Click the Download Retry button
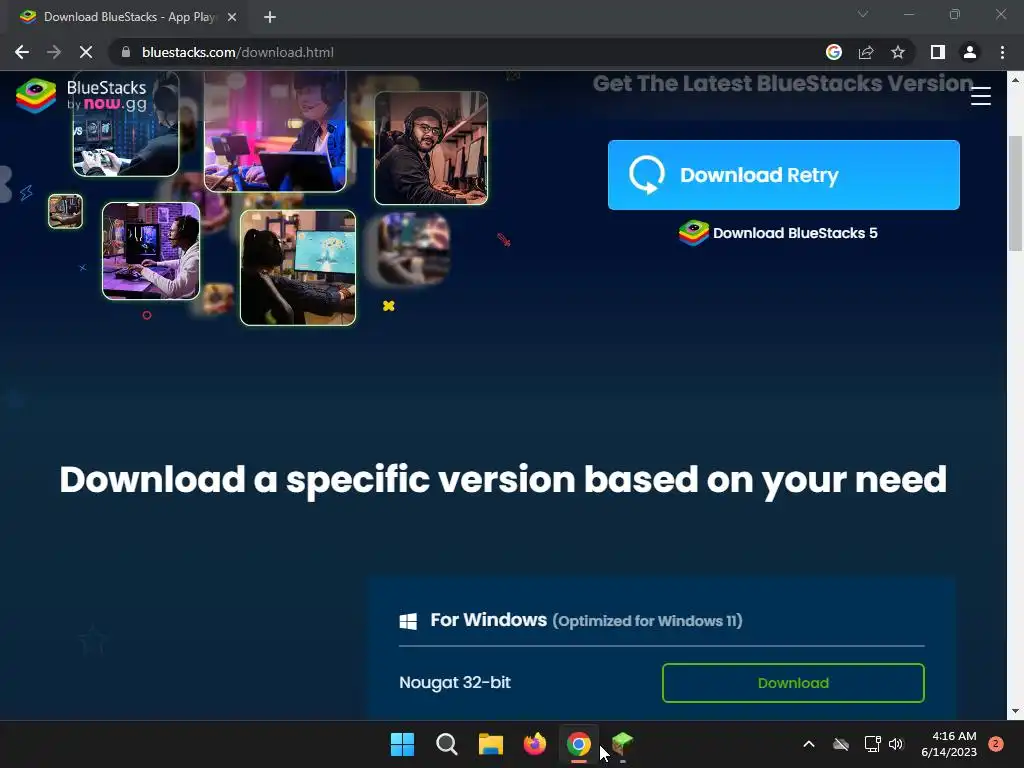Viewport: 1024px width, 768px height. [x=783, y=175]
